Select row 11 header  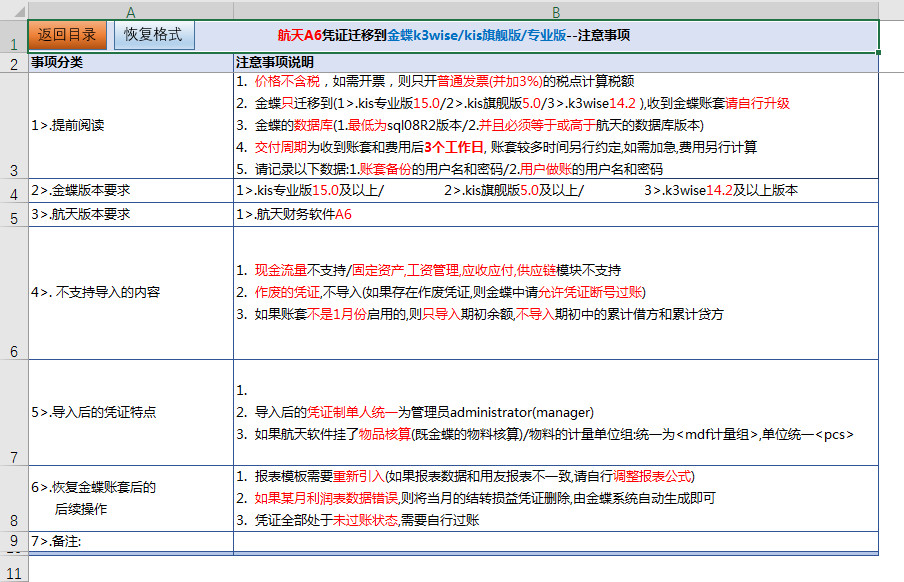13,568
